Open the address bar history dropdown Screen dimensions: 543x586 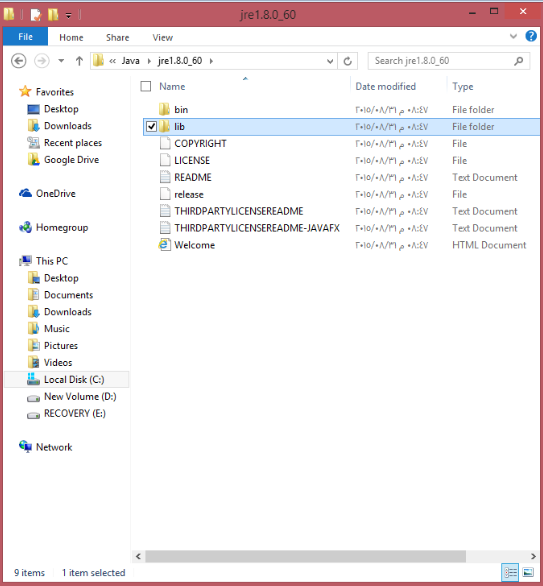tap(330, 61)
